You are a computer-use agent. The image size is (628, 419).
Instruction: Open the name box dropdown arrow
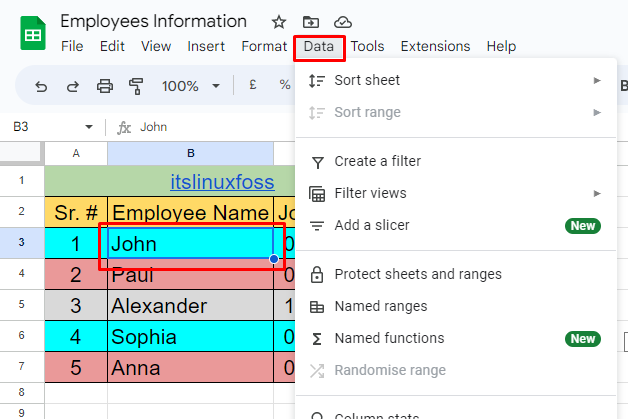[x=89, y=127]
